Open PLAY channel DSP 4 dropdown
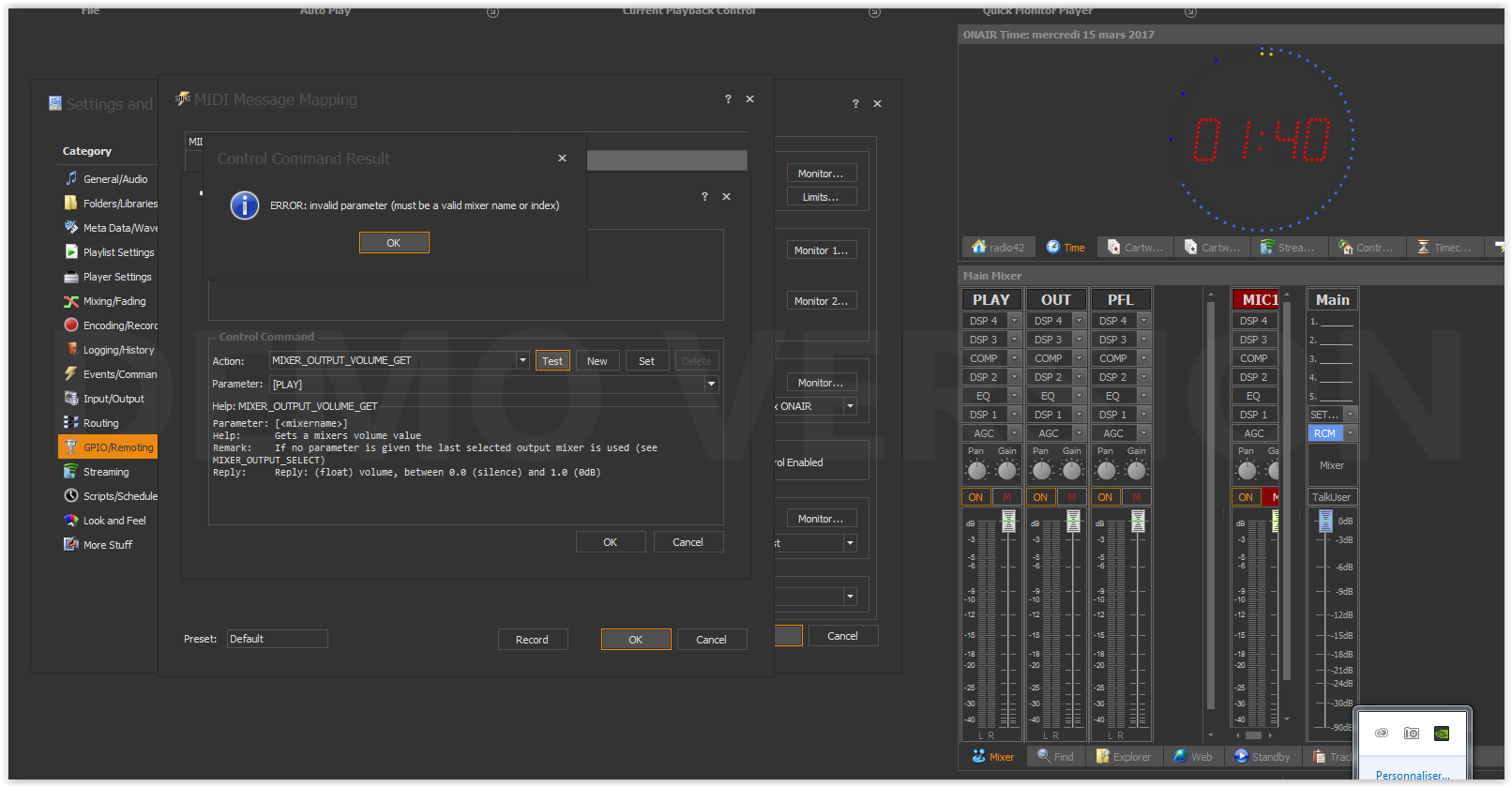 tap(1014, 321)
